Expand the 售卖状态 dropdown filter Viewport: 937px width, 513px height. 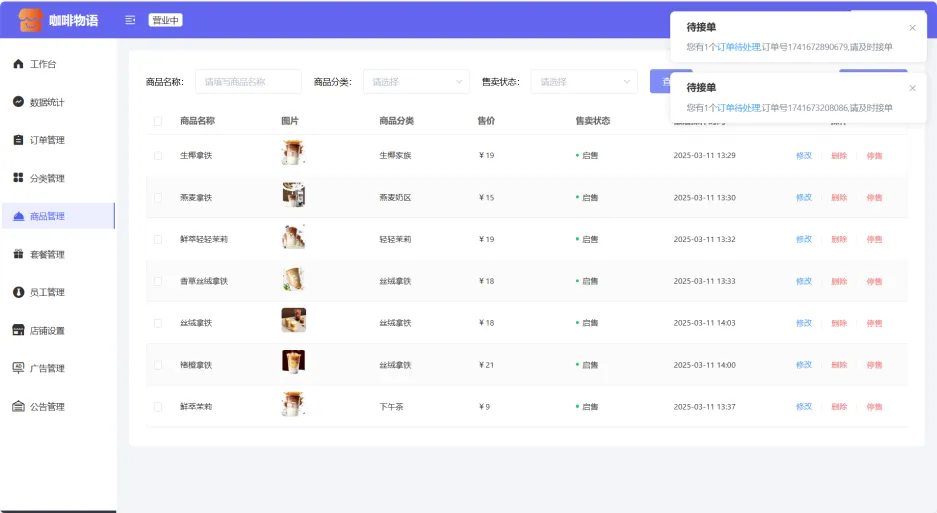coord(584,82)
